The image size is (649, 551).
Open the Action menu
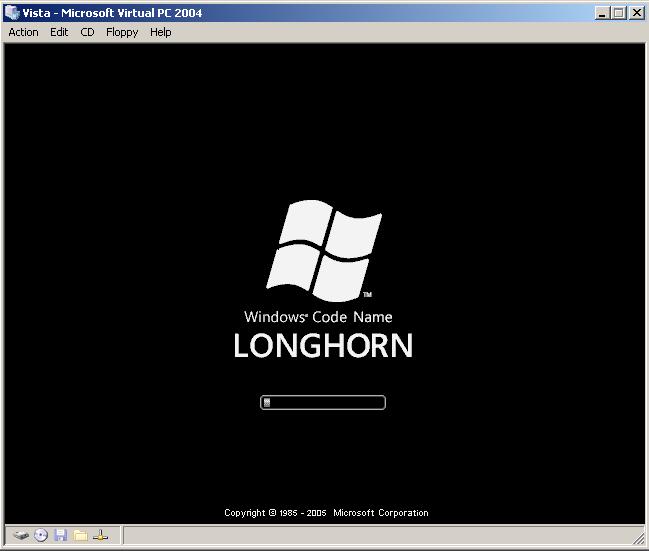coord(24,32)
